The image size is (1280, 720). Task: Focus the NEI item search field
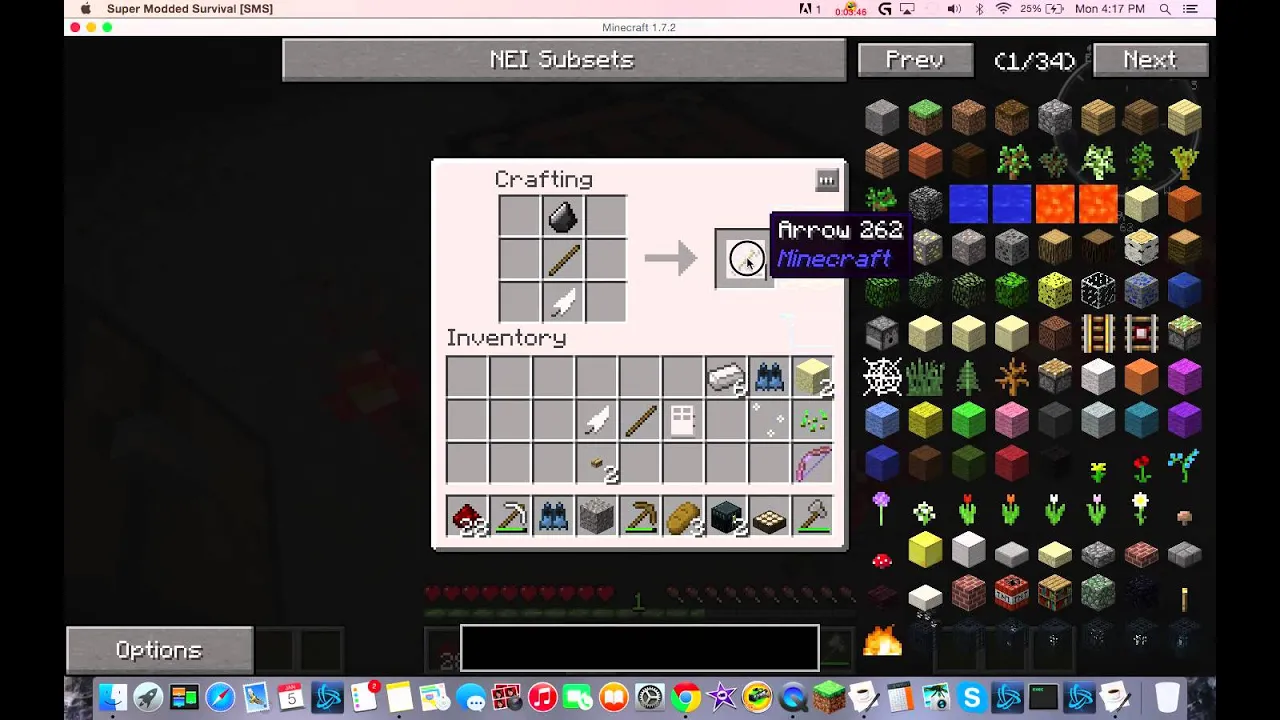coord(639,648)
